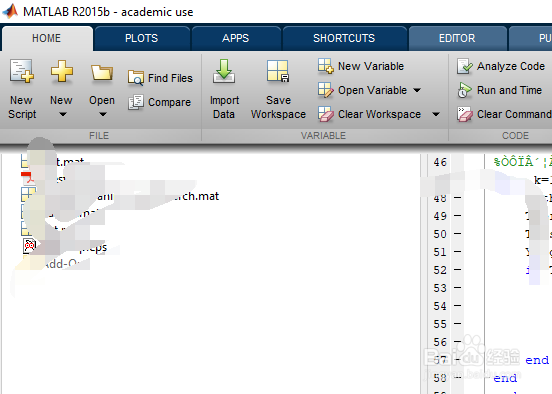Click the Clear Workspace eraser icon
This screenshot has width=552, height=394.
(325, 114)
